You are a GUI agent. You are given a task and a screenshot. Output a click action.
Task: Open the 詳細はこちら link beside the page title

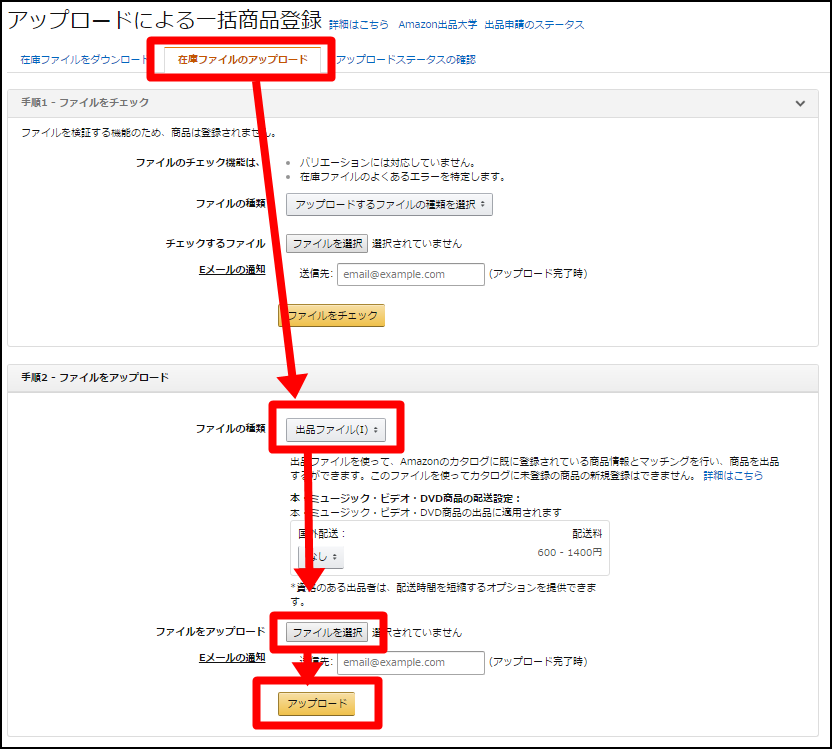coord(359,24)
